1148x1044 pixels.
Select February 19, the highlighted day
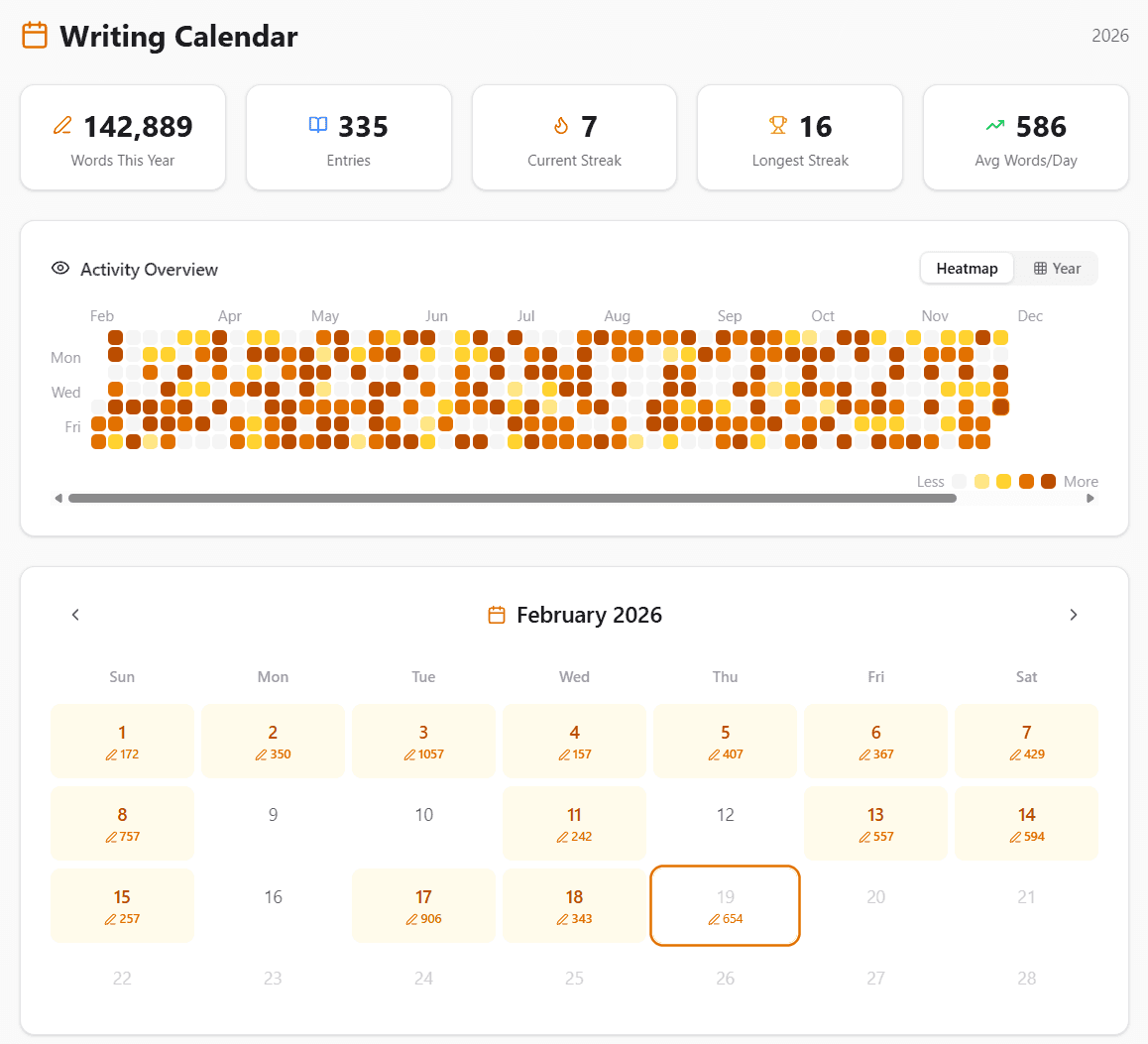pos(725,905)
